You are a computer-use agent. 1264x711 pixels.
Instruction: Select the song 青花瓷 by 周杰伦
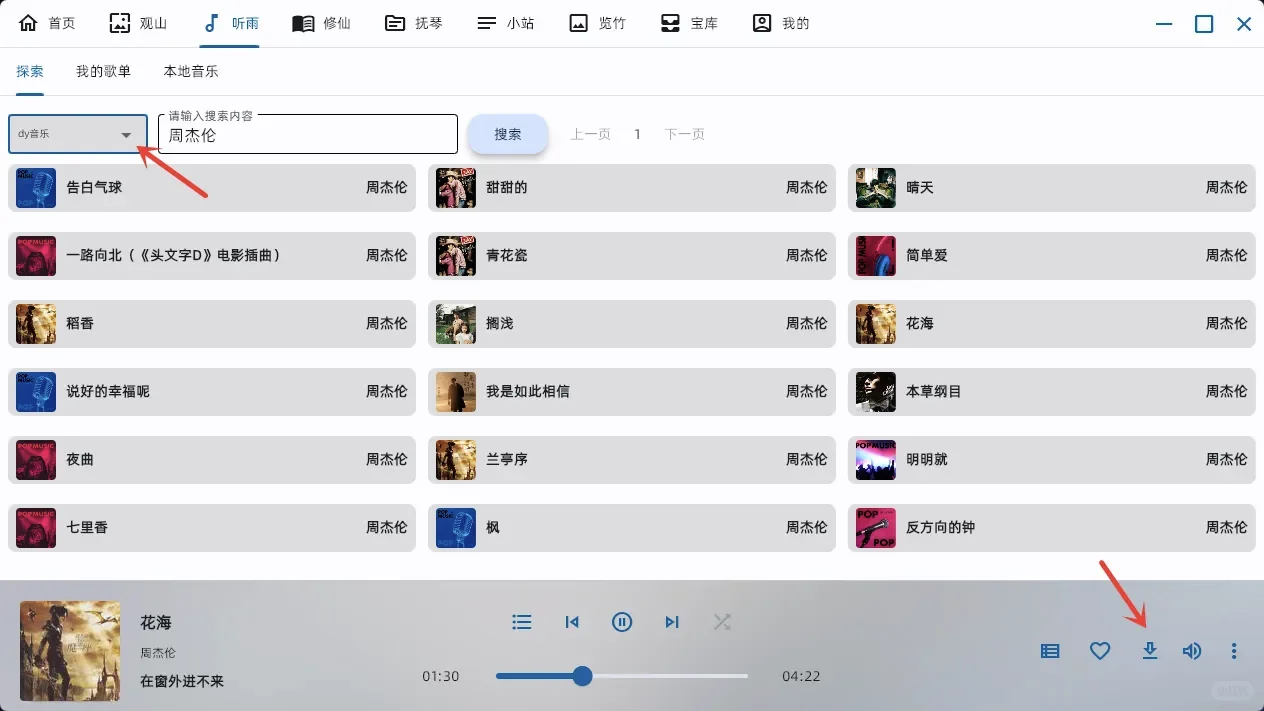pyautogui.click(x=631, y=256)
